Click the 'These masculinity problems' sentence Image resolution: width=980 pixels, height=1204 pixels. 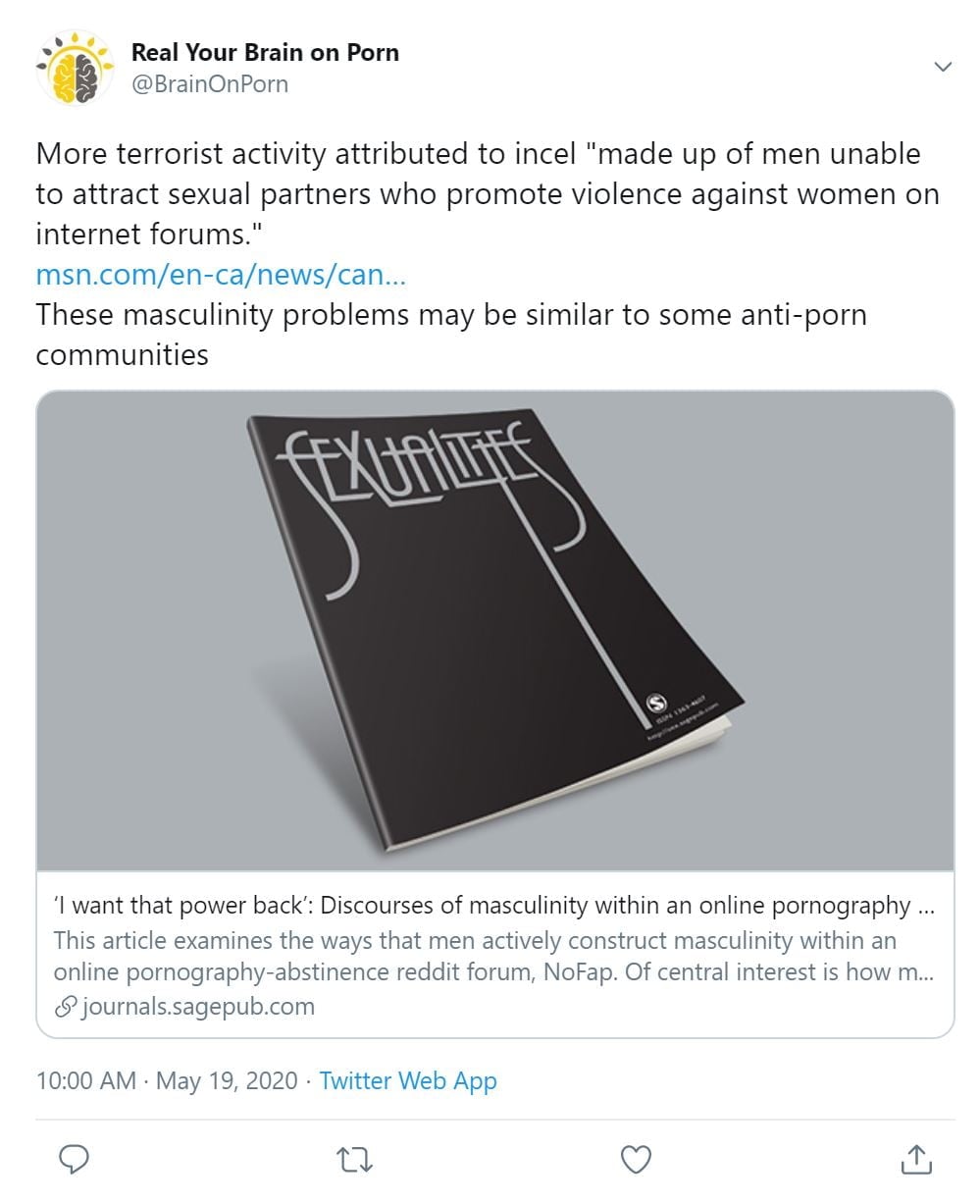(x=450, y=334)
